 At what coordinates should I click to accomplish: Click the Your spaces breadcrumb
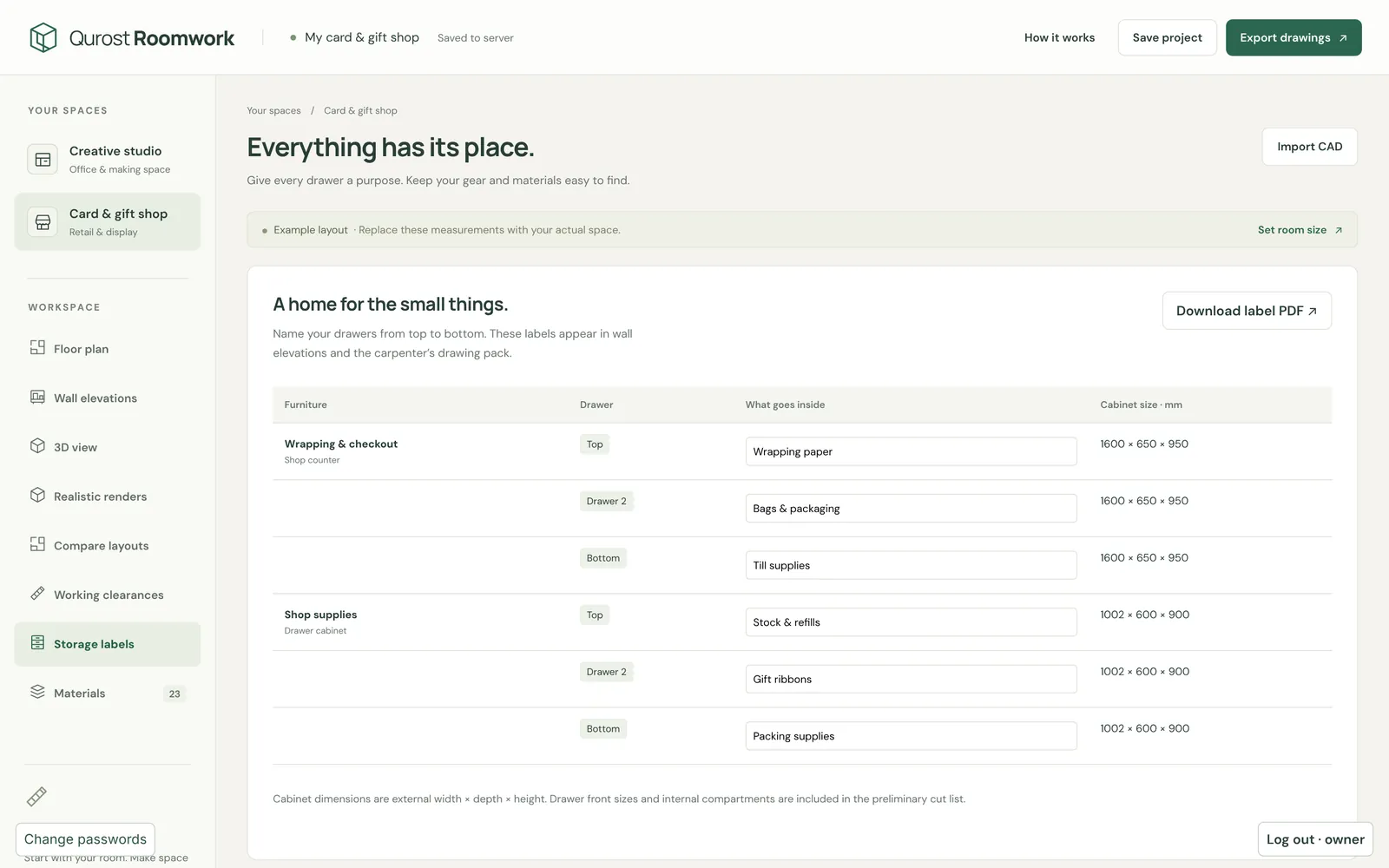(273, 111)
